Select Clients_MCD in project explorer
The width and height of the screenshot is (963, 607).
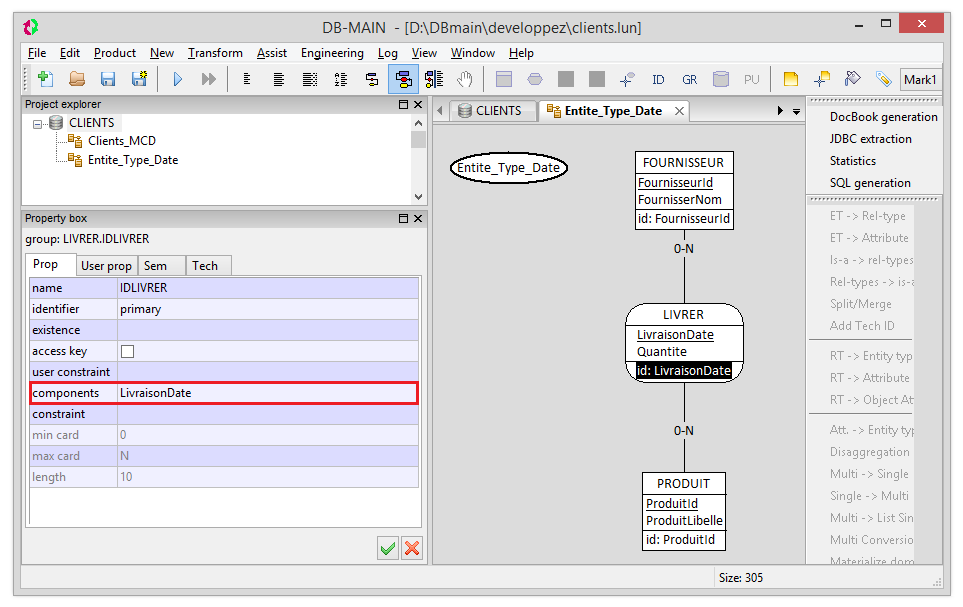122,141
